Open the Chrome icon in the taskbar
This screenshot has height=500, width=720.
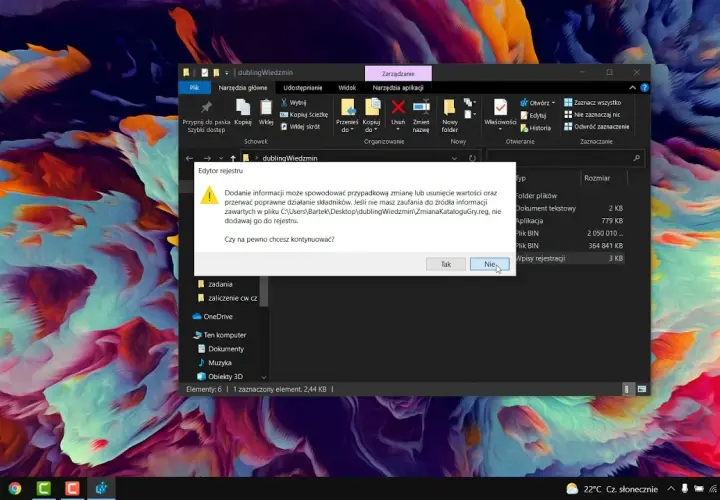click(x=15, y=488)
